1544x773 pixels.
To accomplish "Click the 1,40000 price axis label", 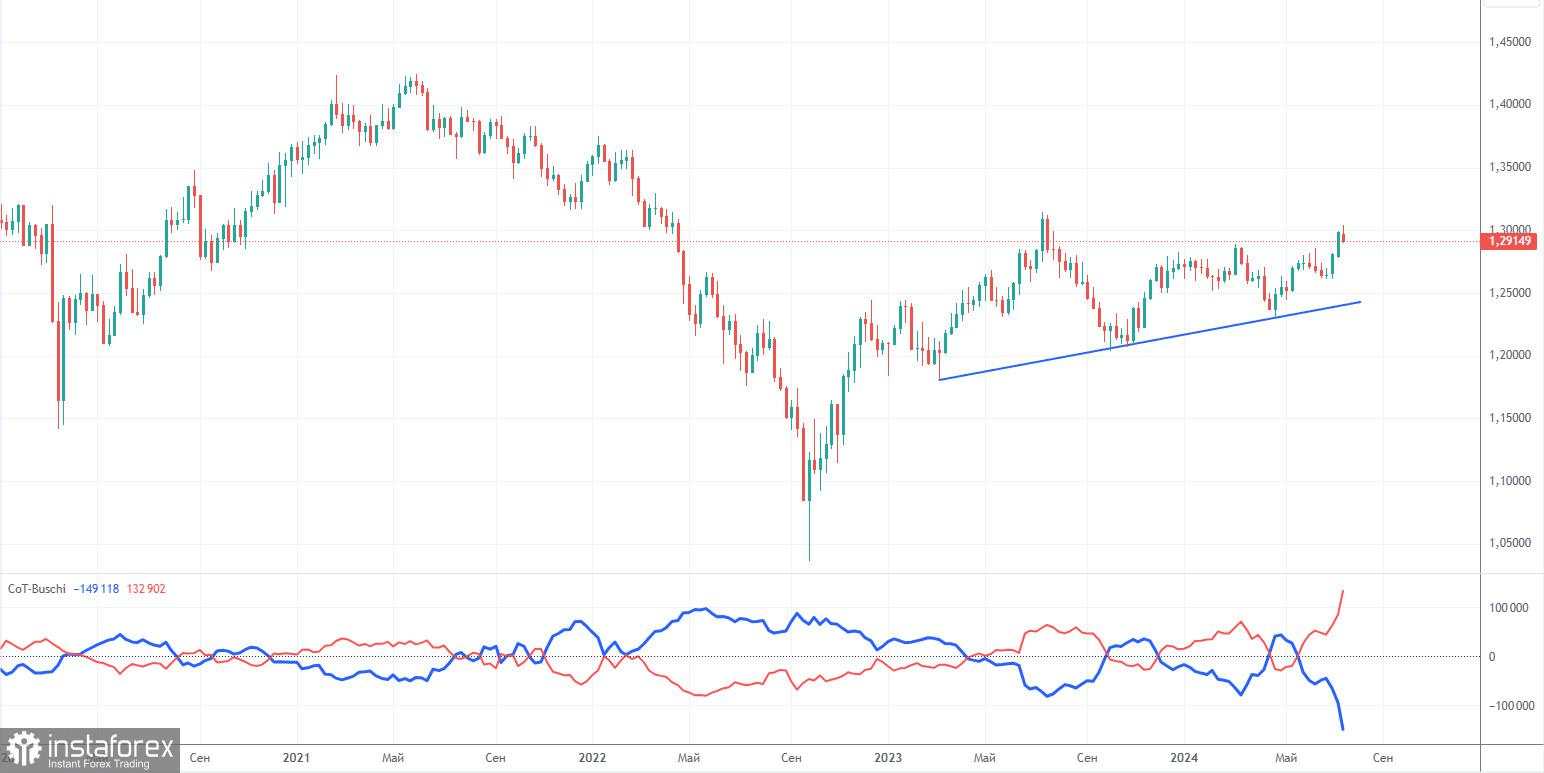I will coord(1511,104).
